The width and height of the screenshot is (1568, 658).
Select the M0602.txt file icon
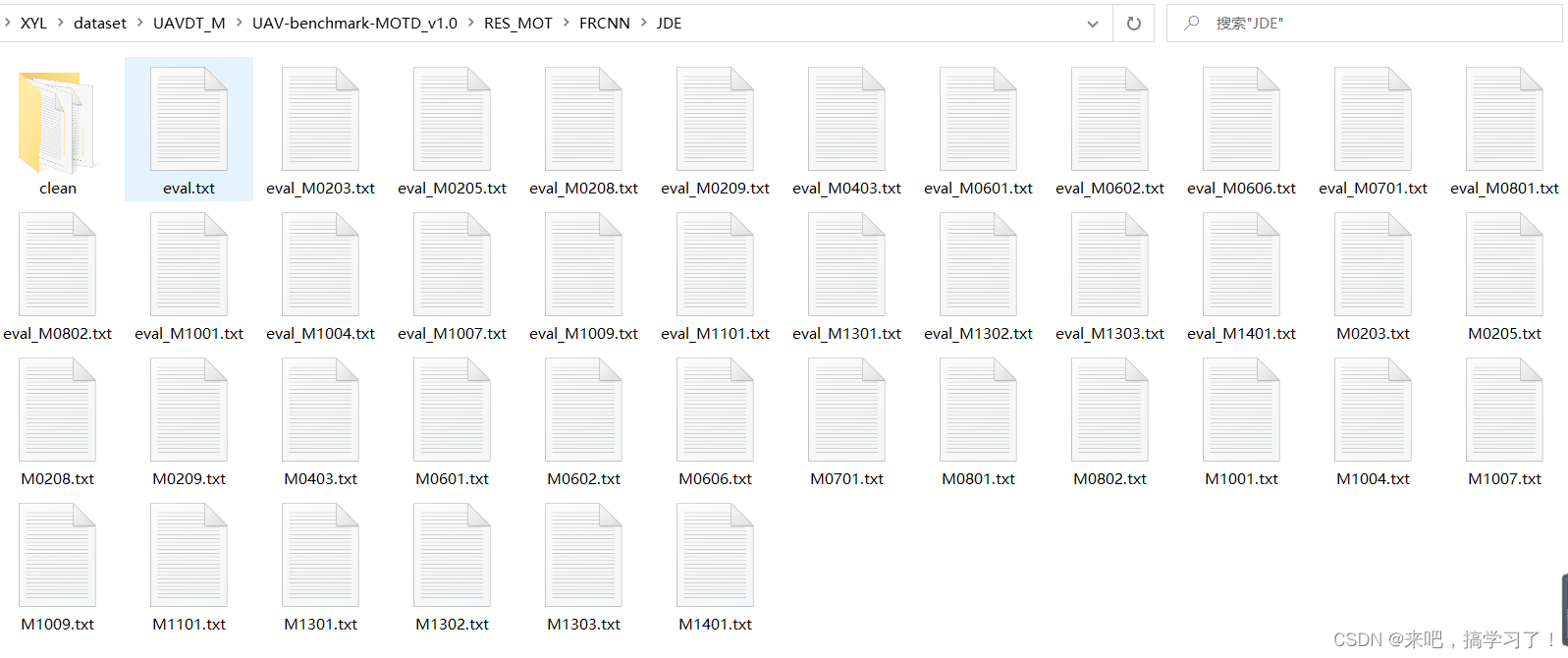tap(583, 410)
